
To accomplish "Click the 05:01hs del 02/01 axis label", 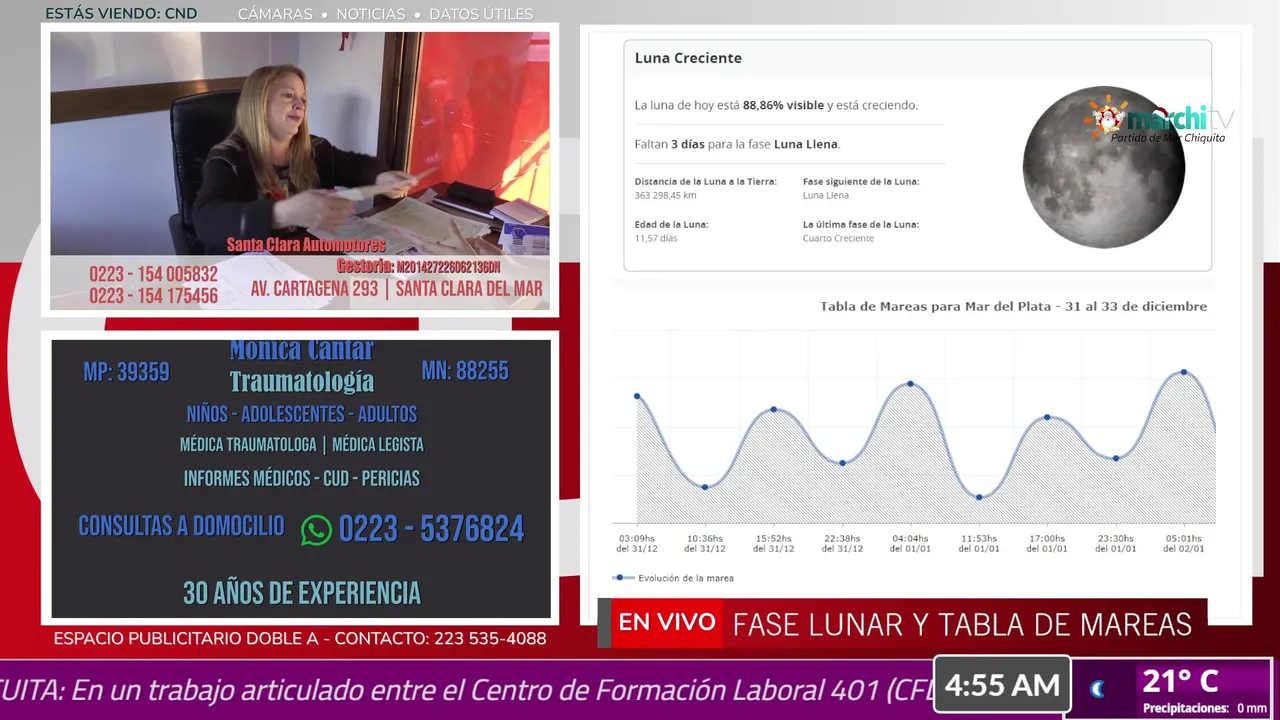I will (1184, 543).
